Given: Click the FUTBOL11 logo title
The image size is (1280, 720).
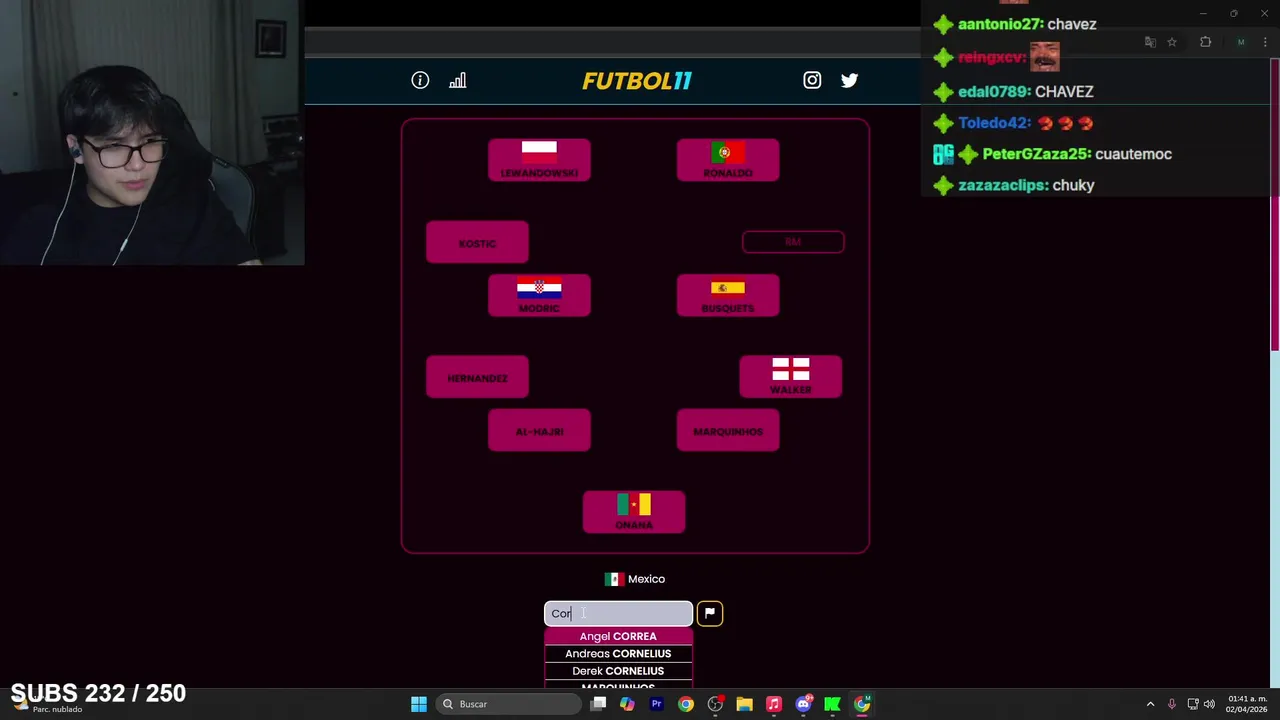Looking at the screenshot, I should coord(637,81).
